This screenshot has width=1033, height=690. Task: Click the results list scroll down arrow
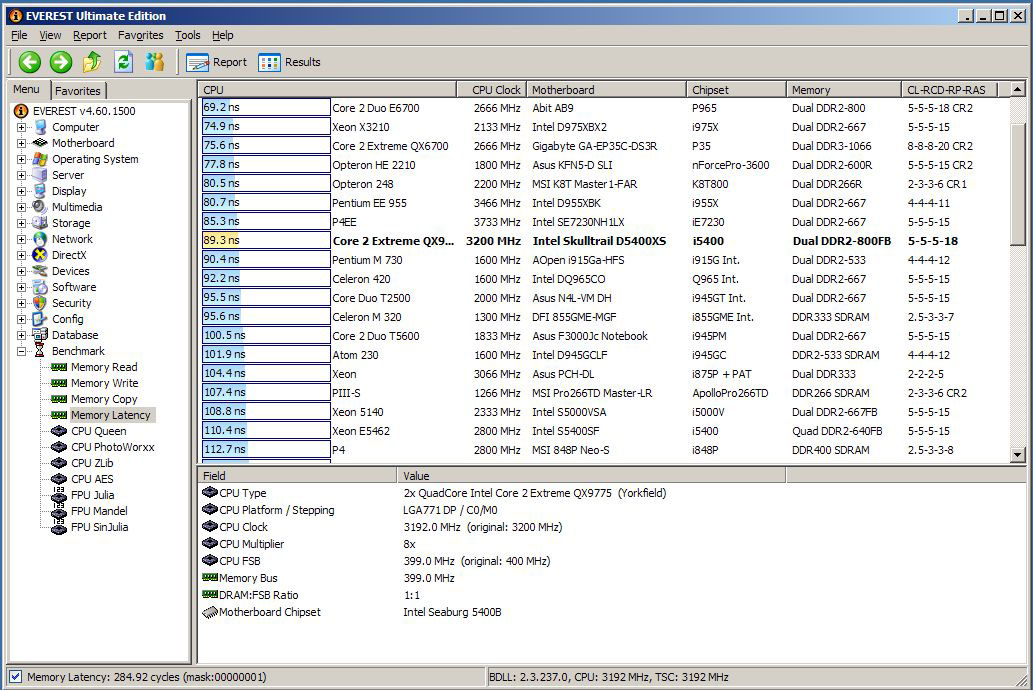pos(1018,454)
